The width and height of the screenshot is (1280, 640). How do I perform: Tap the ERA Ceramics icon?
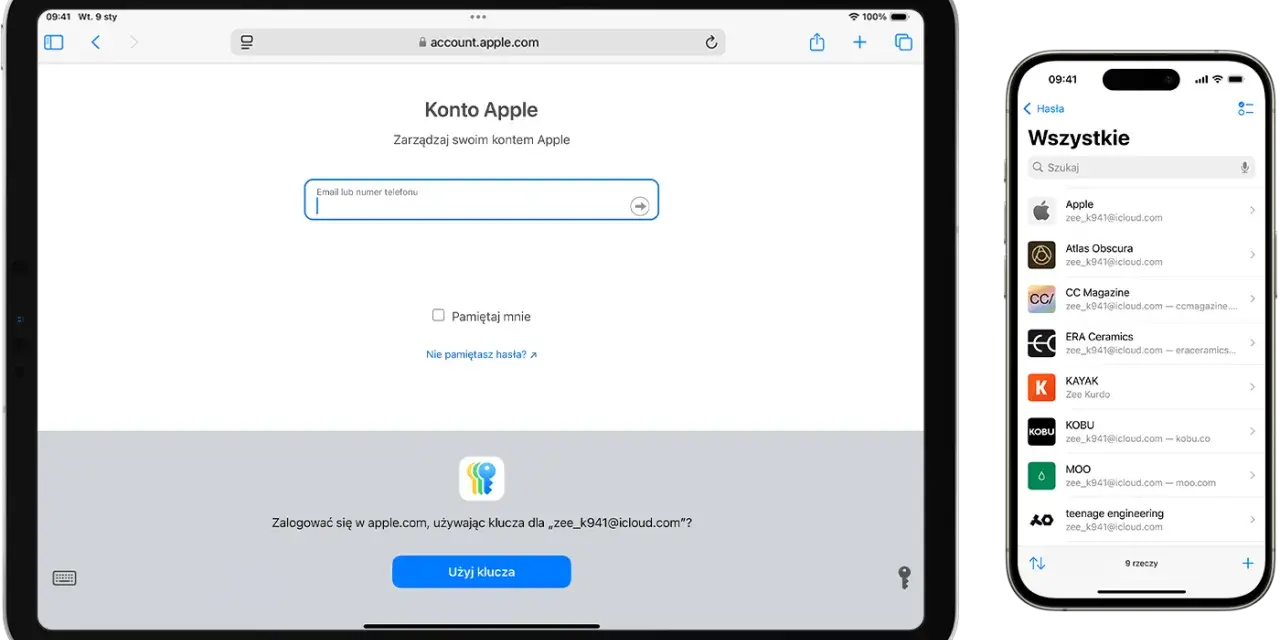tap(1042, 343)
